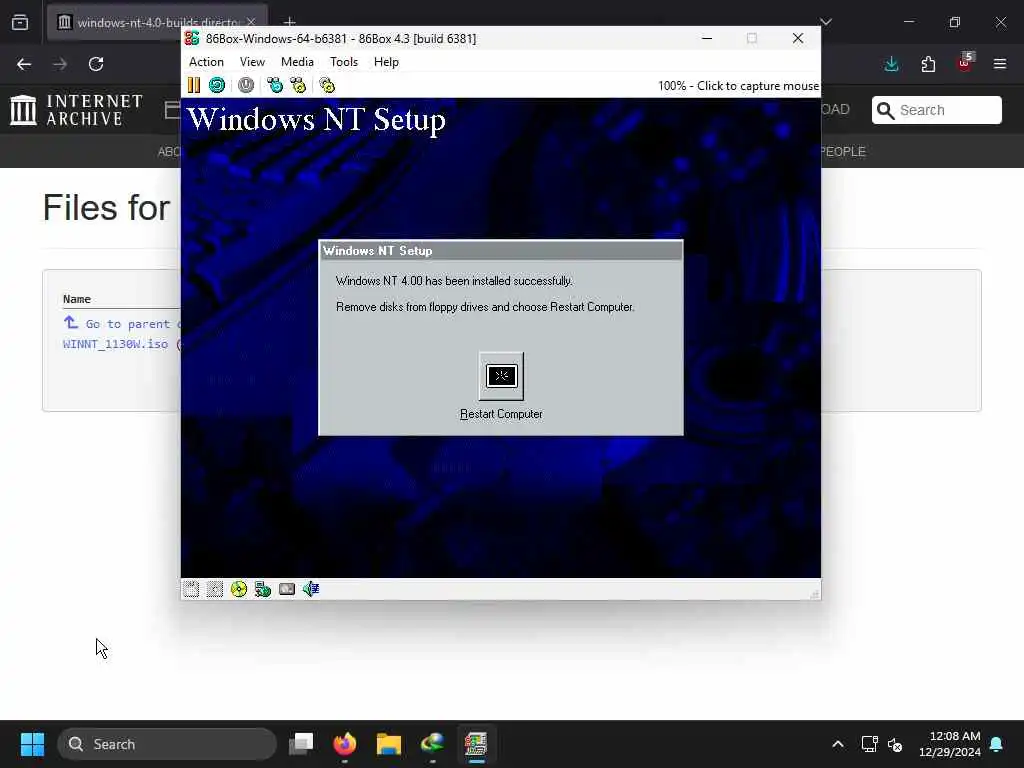1024x768 pixels.
Task: Open the View menu in 86Box
Action: point(252,62)
